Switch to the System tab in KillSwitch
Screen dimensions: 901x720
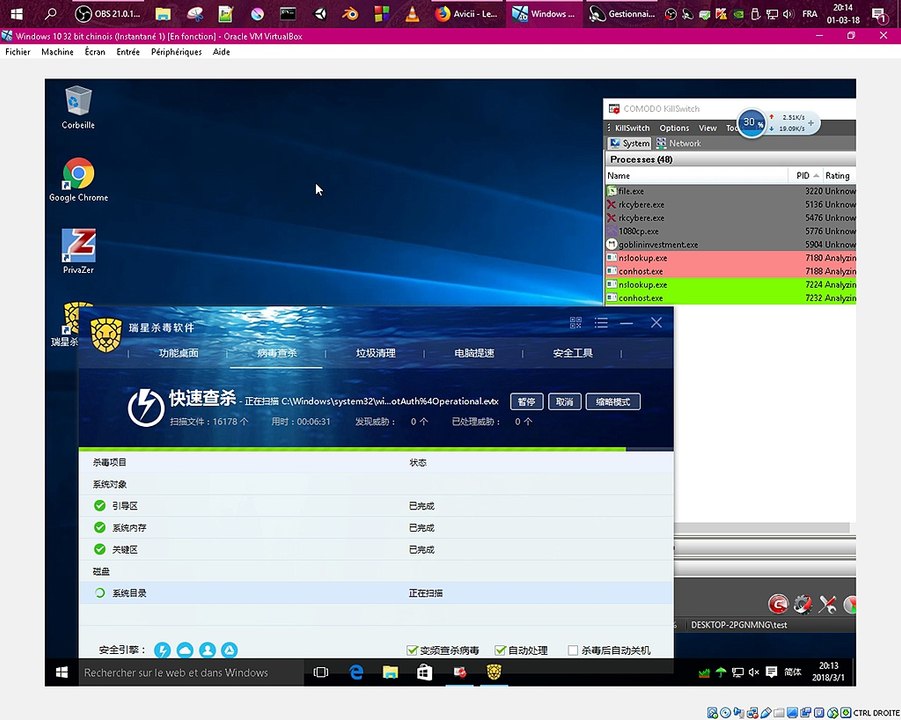click(x=630, y=143)
